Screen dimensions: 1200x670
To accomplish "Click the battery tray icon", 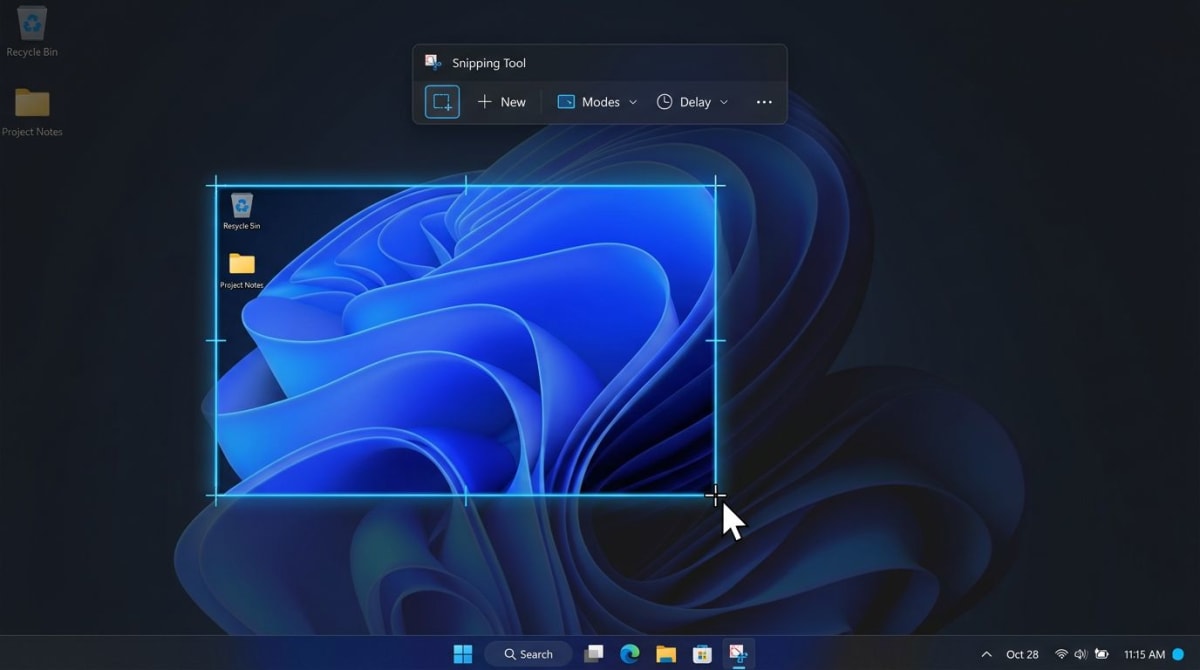I will point(1101,654).
